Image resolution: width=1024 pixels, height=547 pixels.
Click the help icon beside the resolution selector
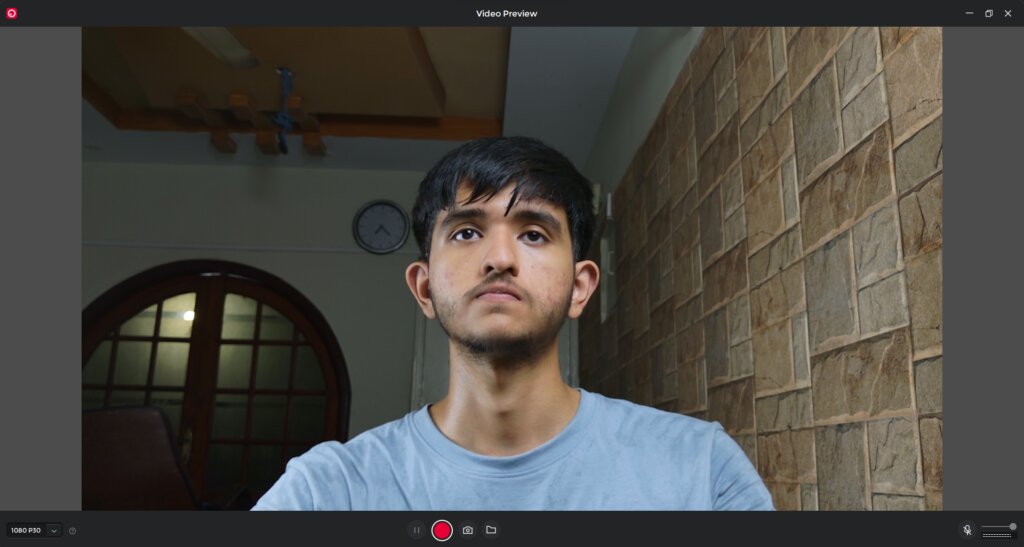[72, 531]
